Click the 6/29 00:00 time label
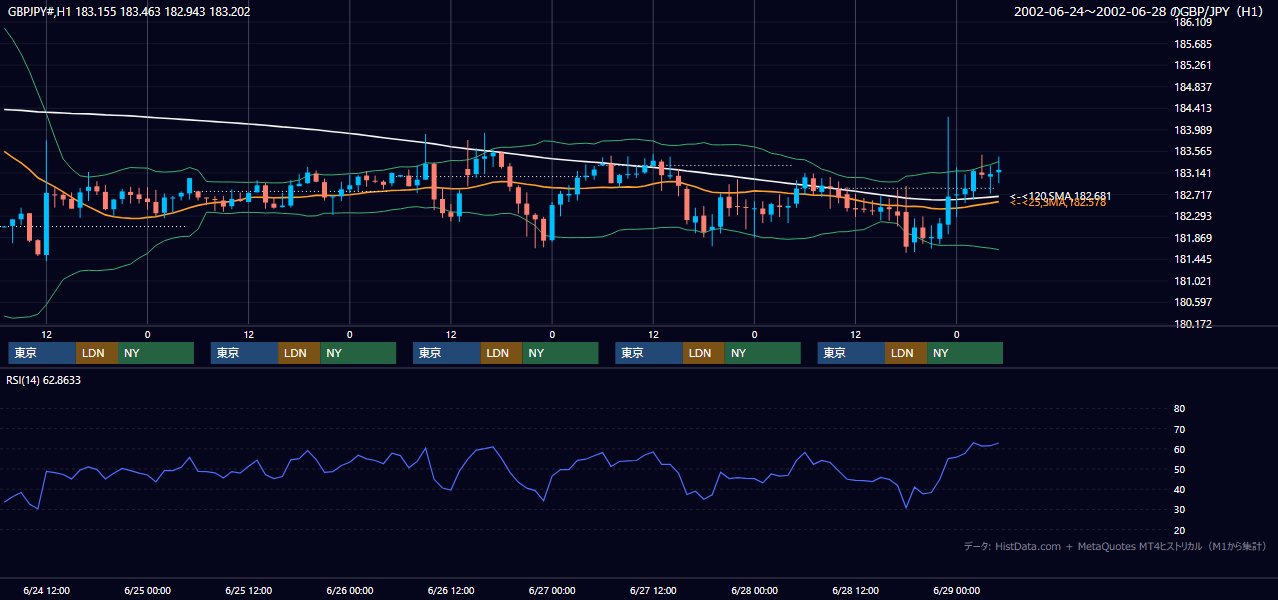This screenshot has height=600, width=1278. [957, 590]
